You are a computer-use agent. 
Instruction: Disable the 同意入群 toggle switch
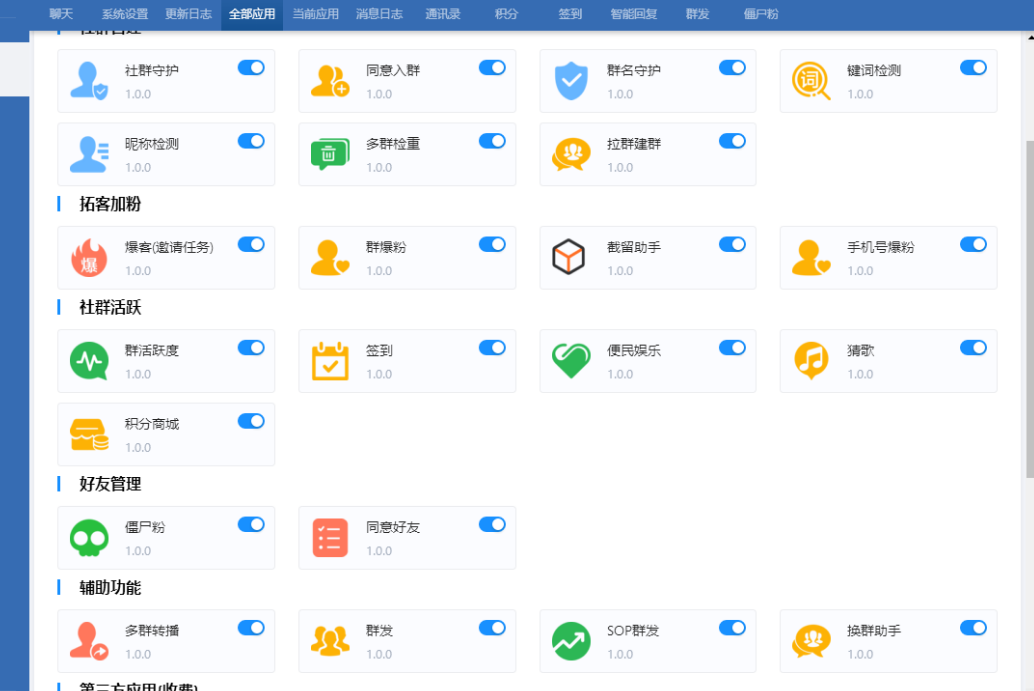[x=492, y=67]
